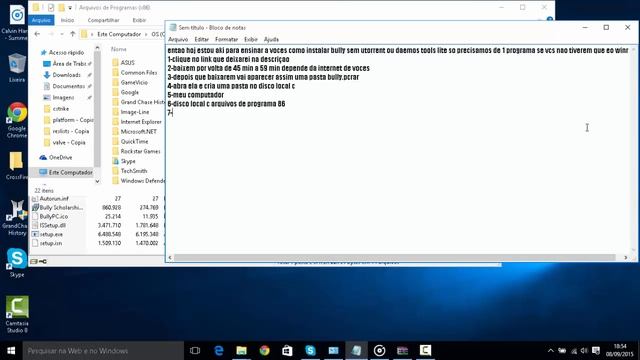Switch to Exibir tab in File Explorer
This screenshot has width=640, height=360.
pyautogui.click(x=139, y=20)
